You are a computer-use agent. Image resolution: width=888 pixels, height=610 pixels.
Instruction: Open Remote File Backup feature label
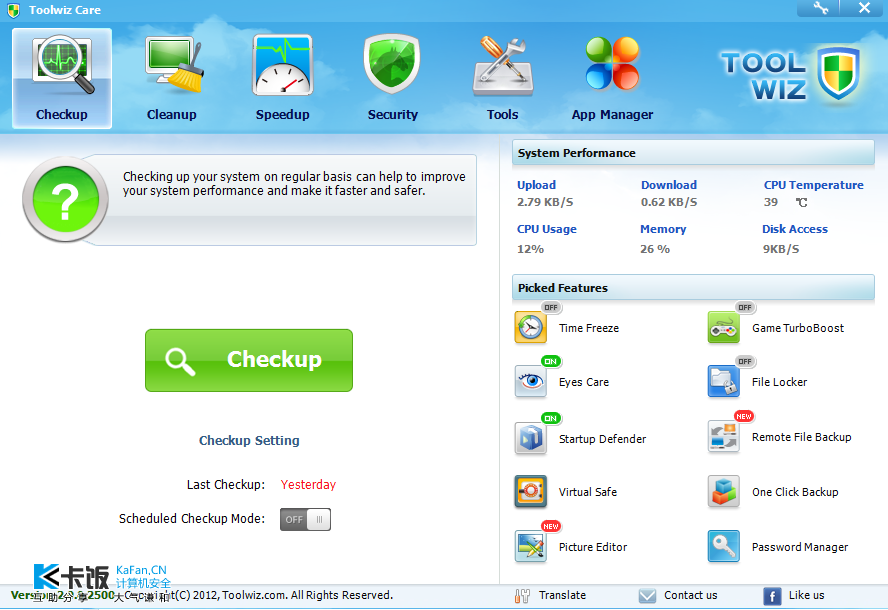(801, 437)
